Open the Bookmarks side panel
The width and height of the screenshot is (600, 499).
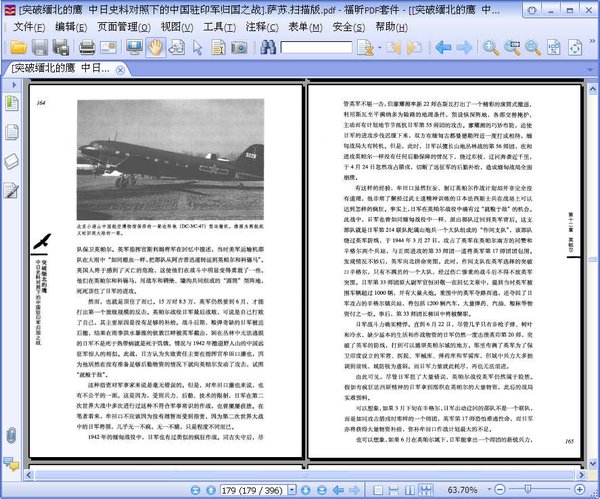12,104
